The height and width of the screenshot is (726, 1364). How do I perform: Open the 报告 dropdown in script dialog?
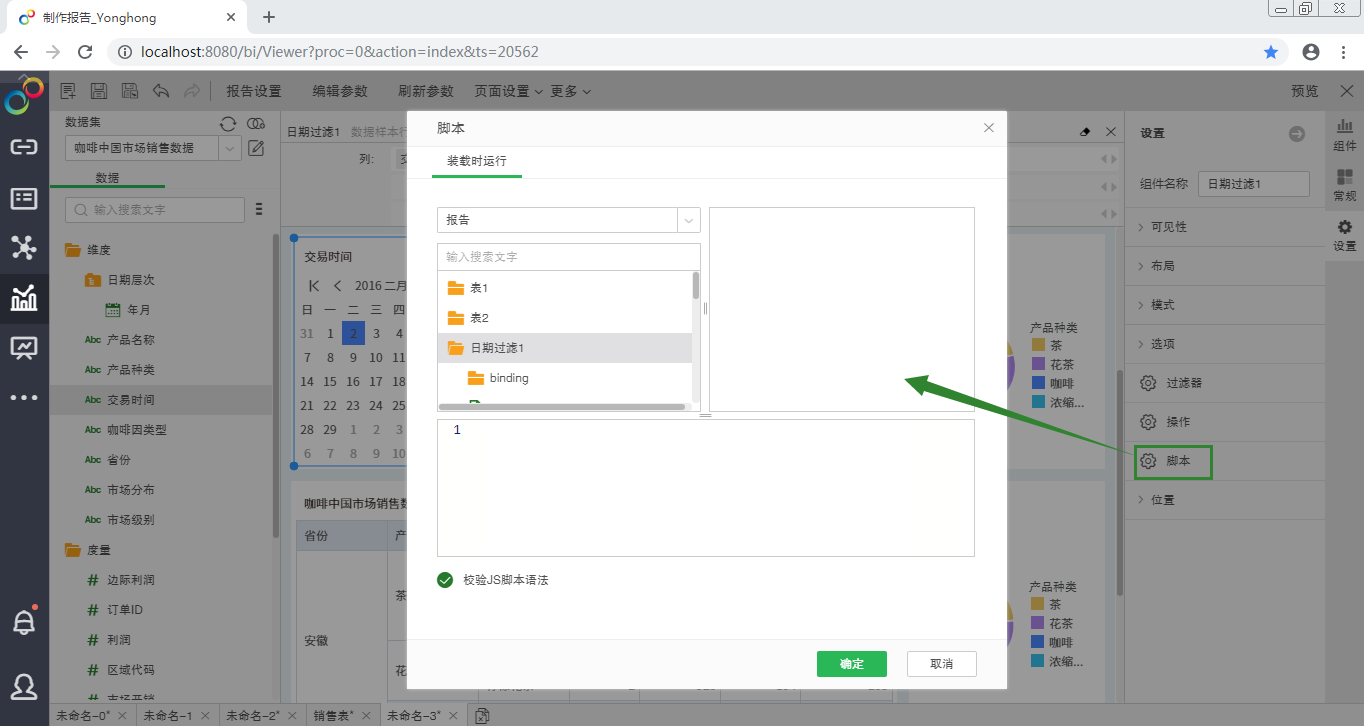568,220
